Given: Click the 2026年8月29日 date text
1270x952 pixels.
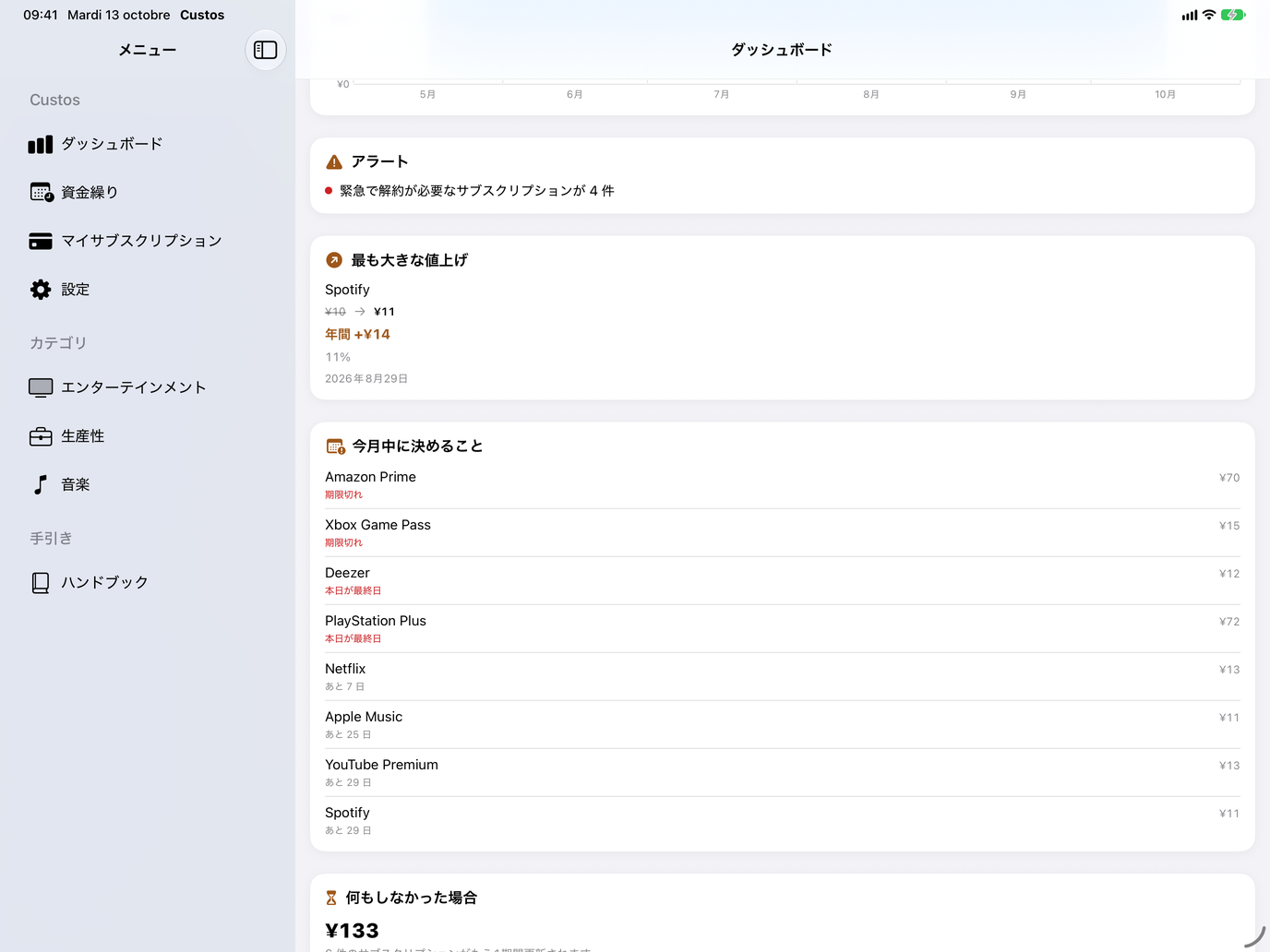Looking at the screenshot, I should click(x=366, y=379).
